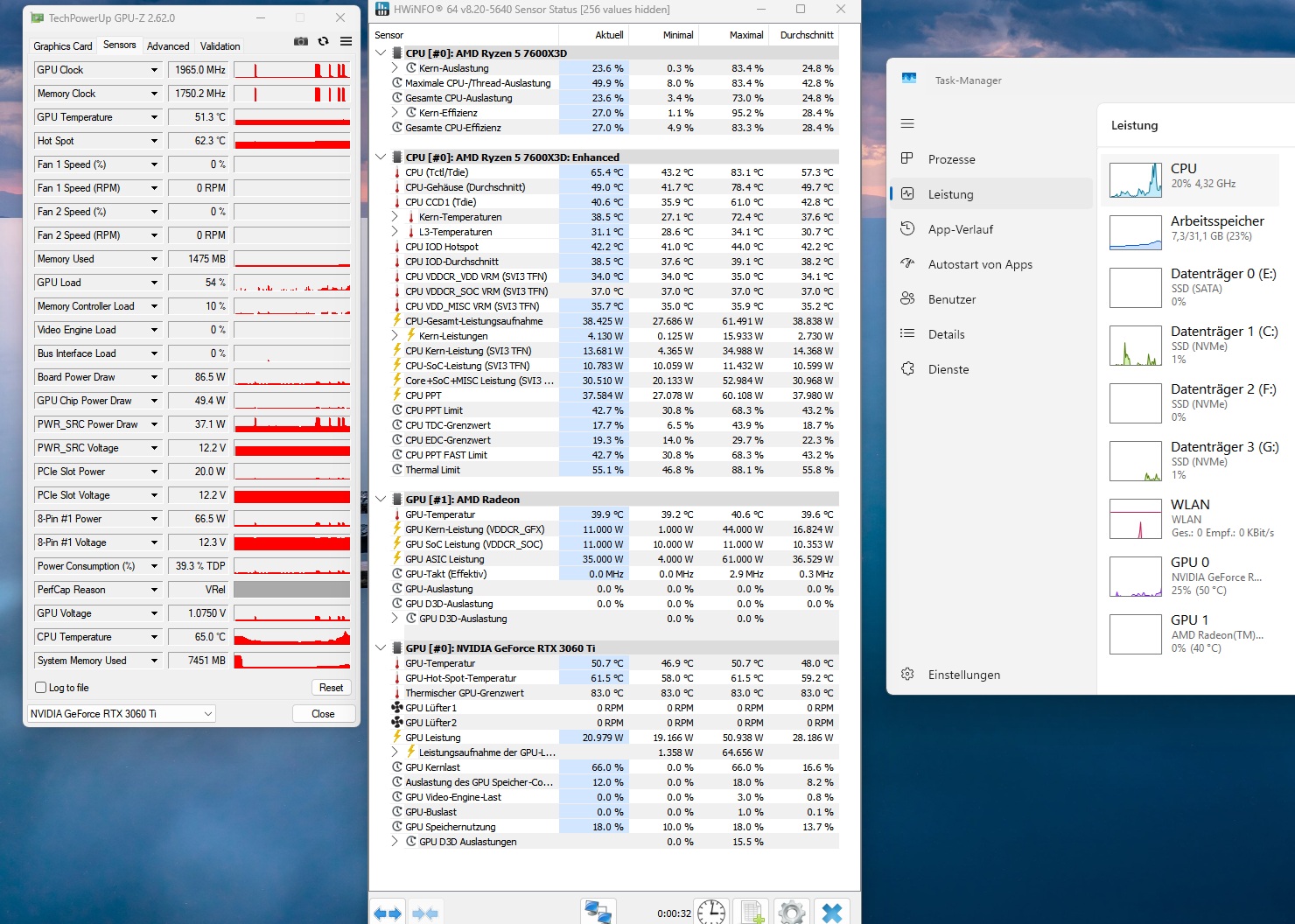Click the GPU-Z title bar app icon
Screen dimensions: 1295x924
(37, 17)
